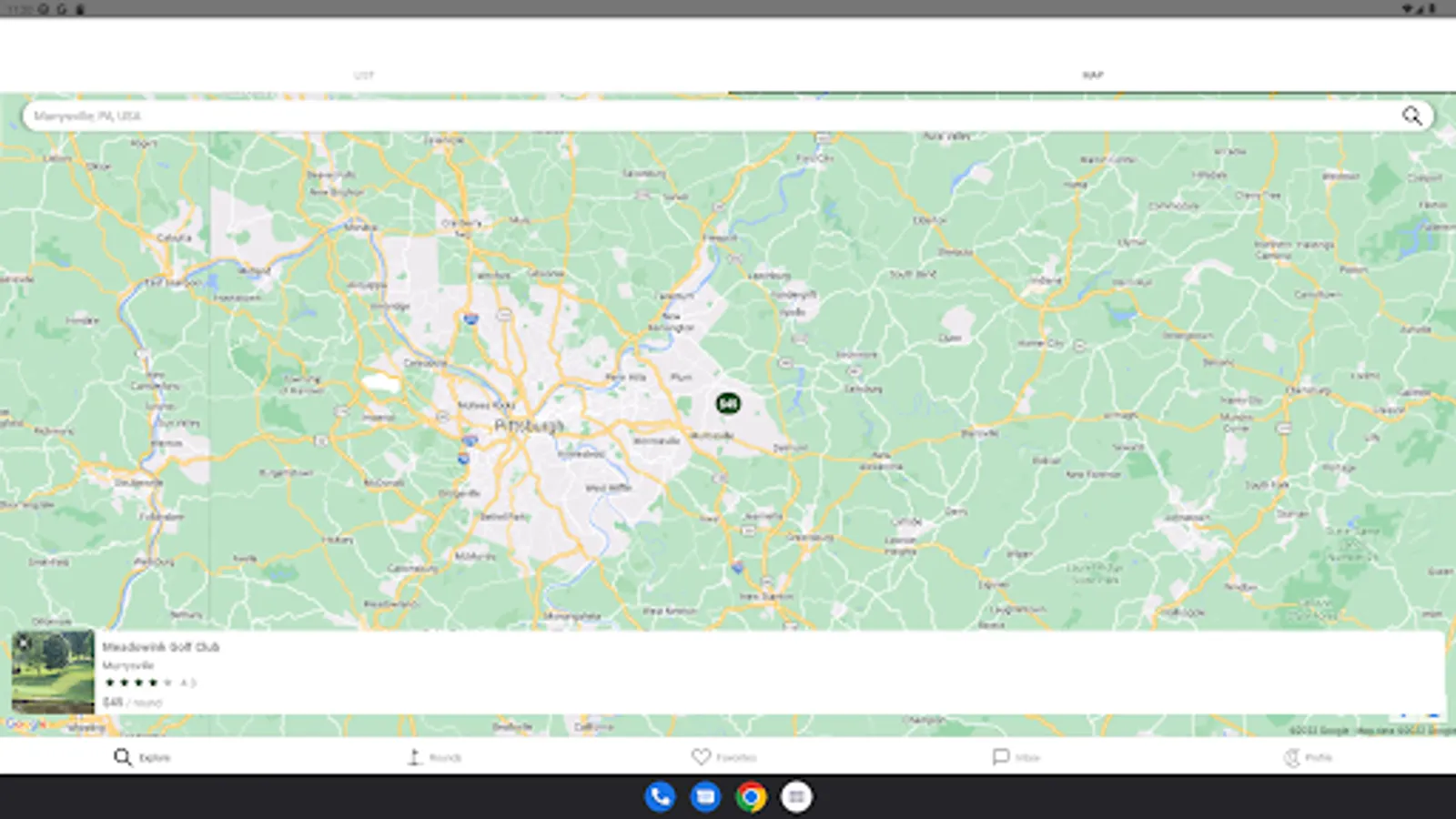Select the MAP tab
Screen dimensions: 1456x819
1092,75
